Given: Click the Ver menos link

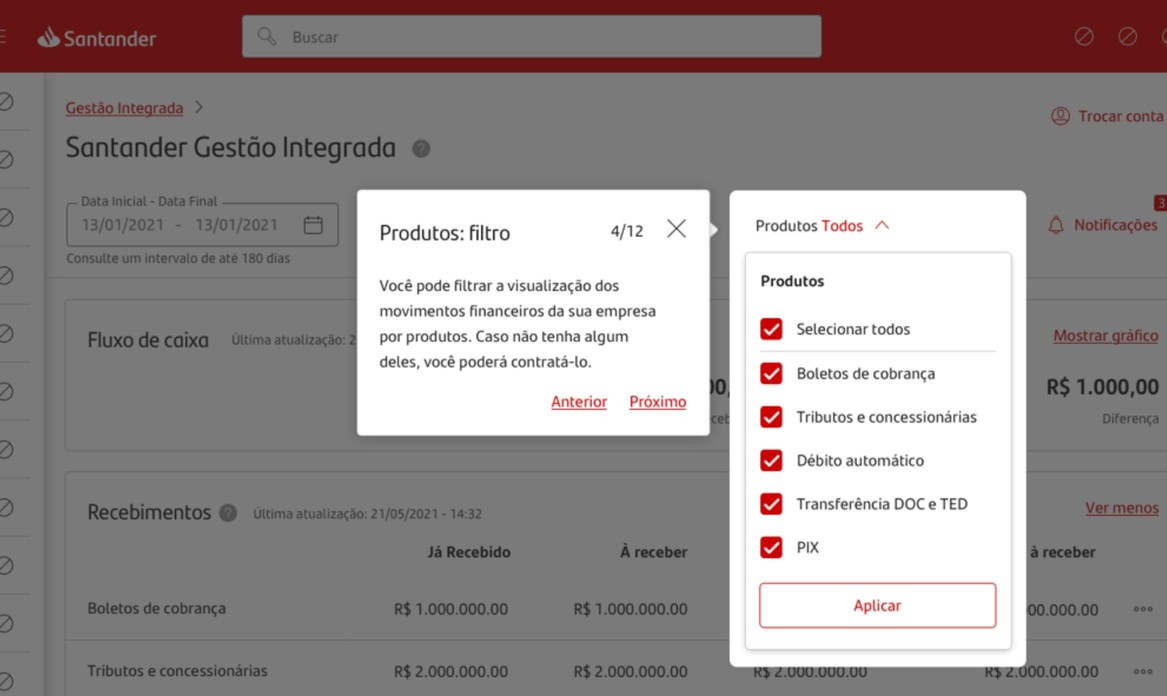Looking at the screenshot, I should click(1122, 508).
